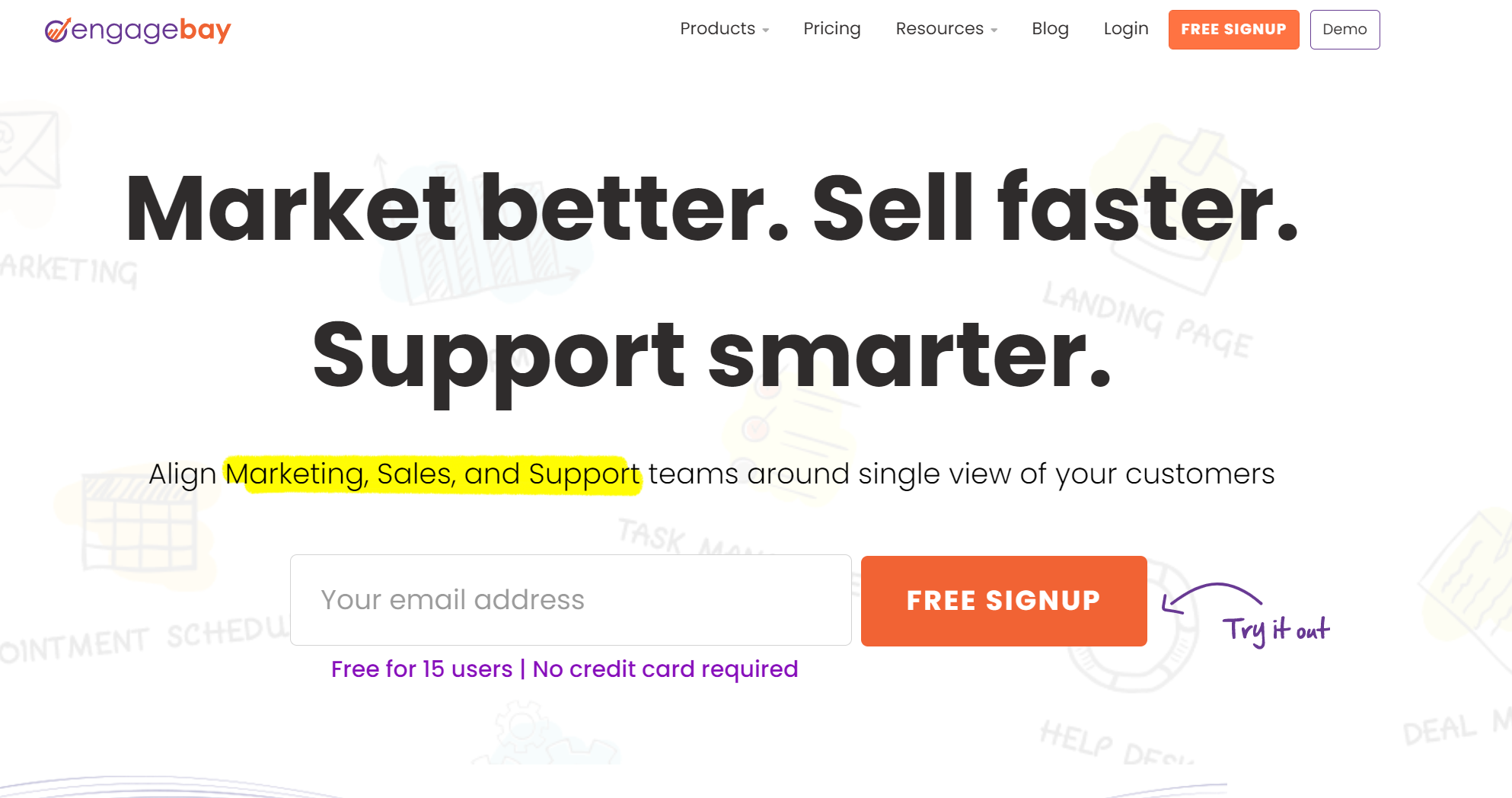Request a Demo from the header
The width and height of the screenshot is (1512, 798).
pos(1345,30)
